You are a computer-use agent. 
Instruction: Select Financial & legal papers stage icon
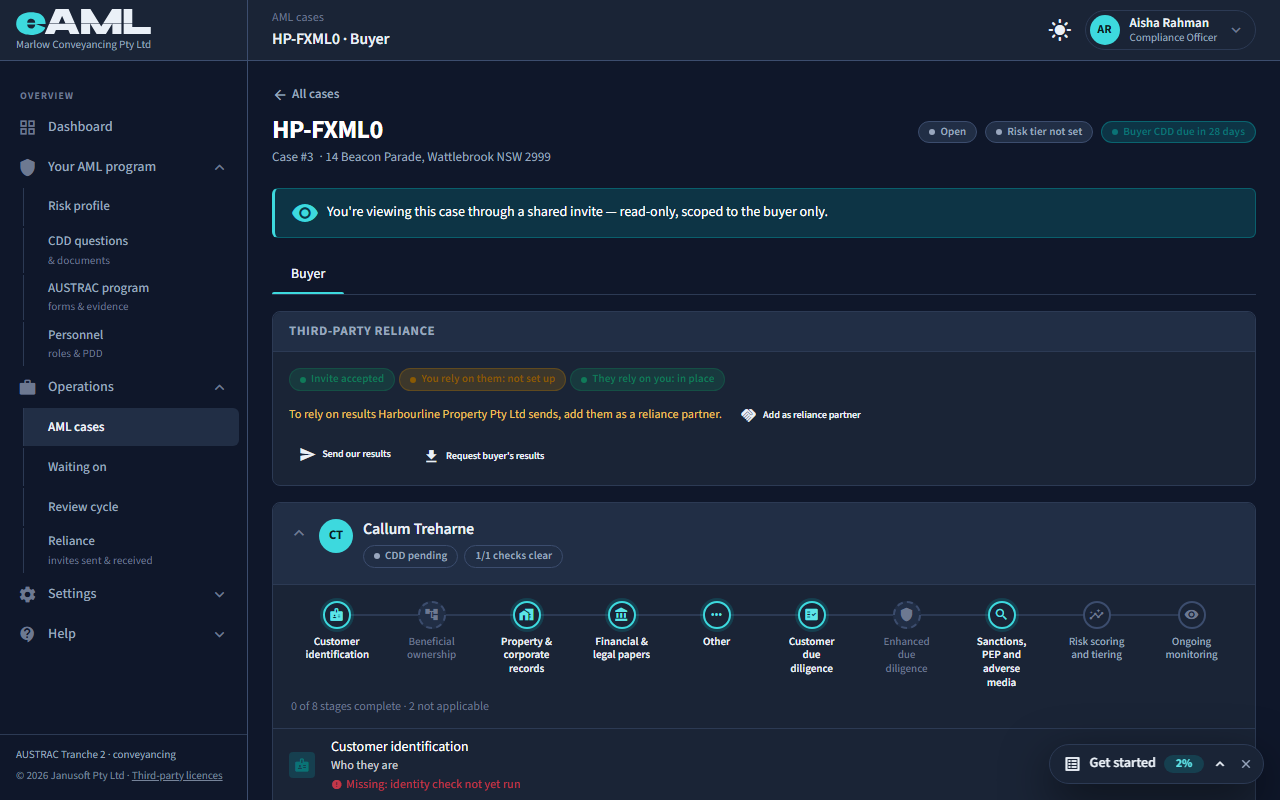tap(621, 614)
